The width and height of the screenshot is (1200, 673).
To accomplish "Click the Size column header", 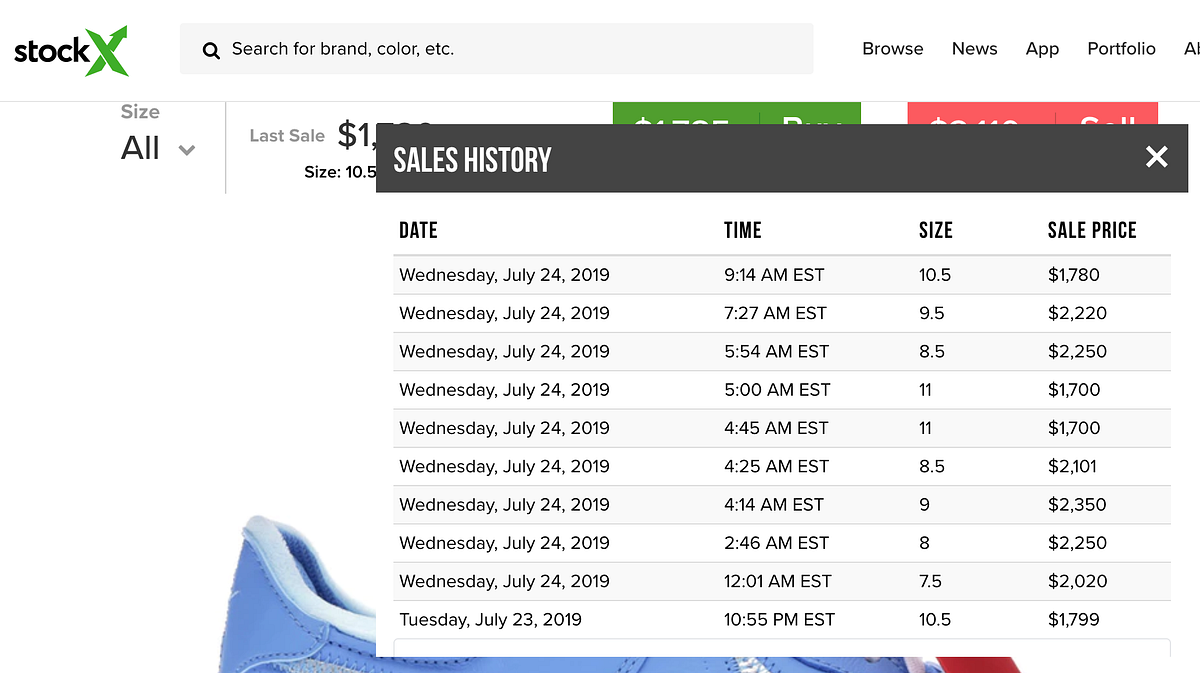I will point(935,231).
